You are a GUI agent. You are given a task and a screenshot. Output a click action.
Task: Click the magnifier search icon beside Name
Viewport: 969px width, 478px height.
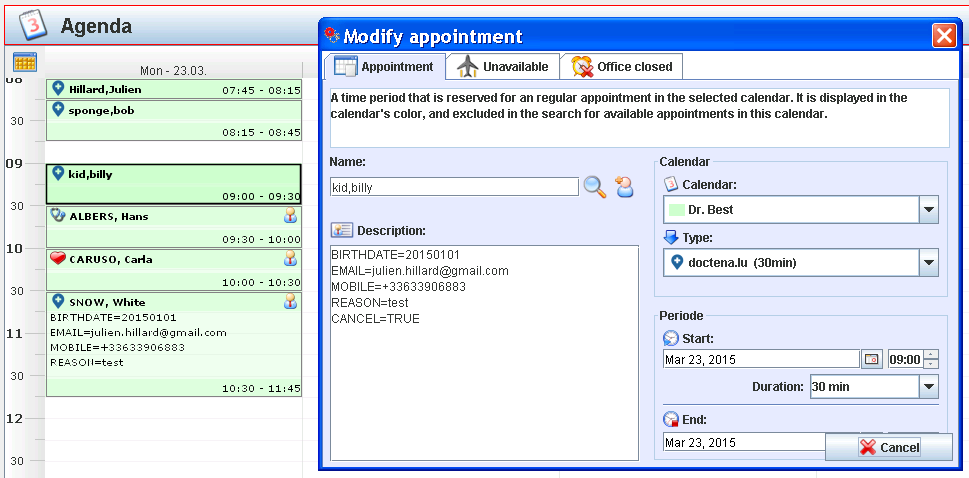tap(595, 186)
